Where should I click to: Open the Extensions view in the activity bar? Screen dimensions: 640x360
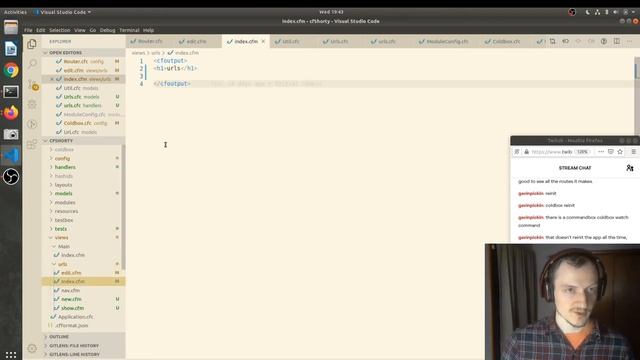pyautogui.click(x=32, y=144)
